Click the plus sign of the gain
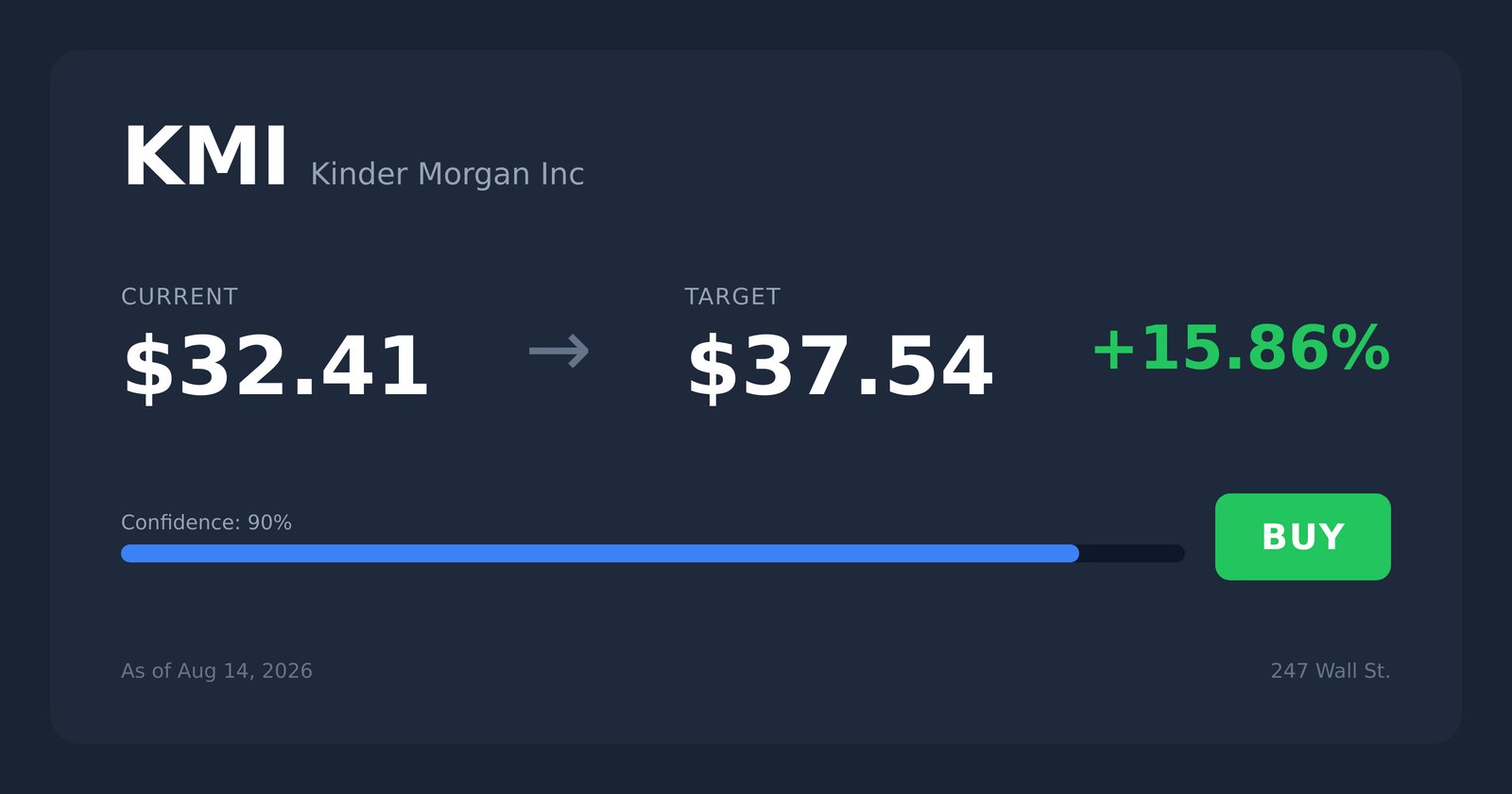Screen dimensions: 1512x794 (x=1113, y=349)
